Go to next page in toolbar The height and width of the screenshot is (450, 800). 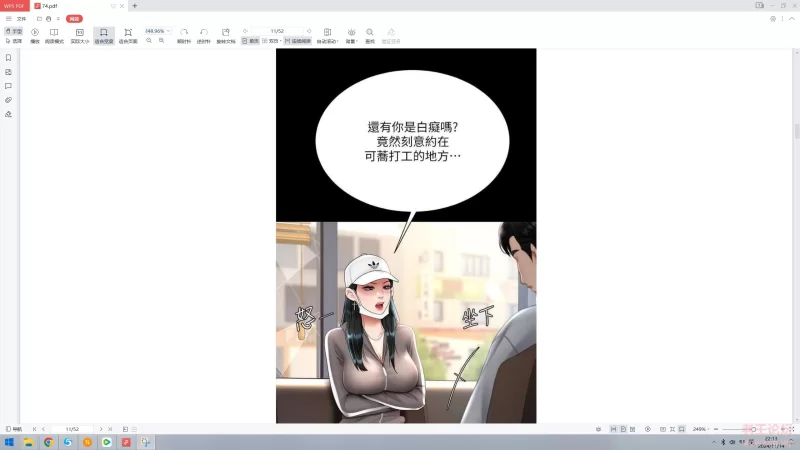pyautogui.click(x=309, y=31)
